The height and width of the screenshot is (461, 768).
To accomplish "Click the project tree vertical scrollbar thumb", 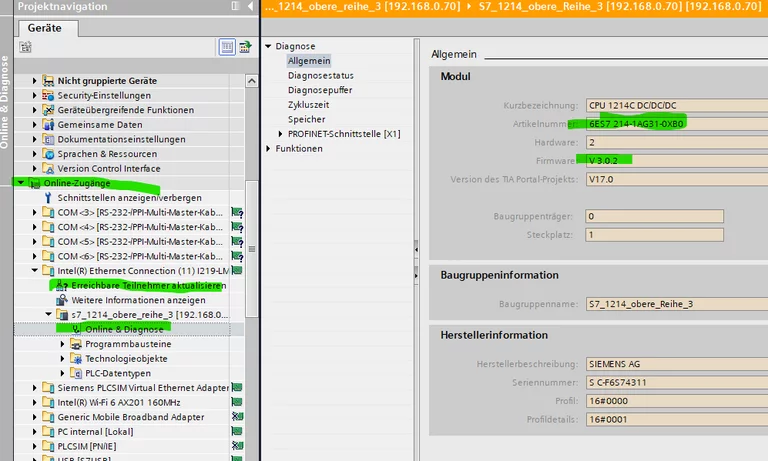I will pyautogui.click(x=252, y=249).
